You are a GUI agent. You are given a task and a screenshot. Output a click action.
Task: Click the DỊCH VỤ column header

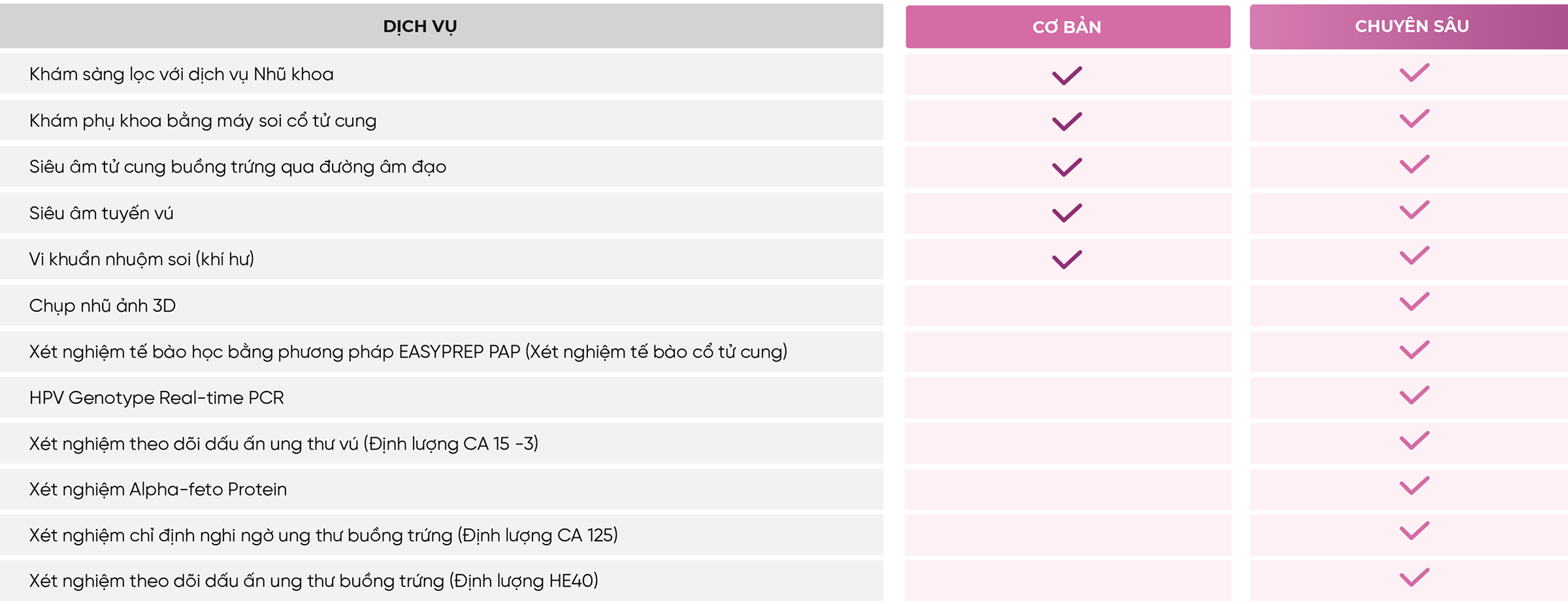point(419,26)
